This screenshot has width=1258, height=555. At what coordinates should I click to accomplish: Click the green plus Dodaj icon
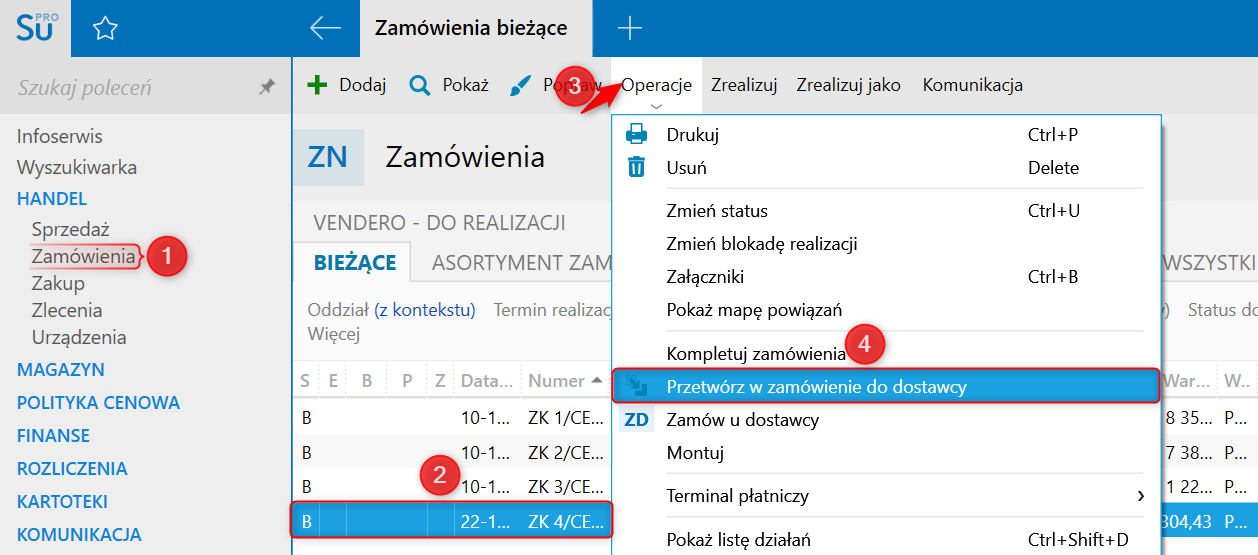[317, 85]
